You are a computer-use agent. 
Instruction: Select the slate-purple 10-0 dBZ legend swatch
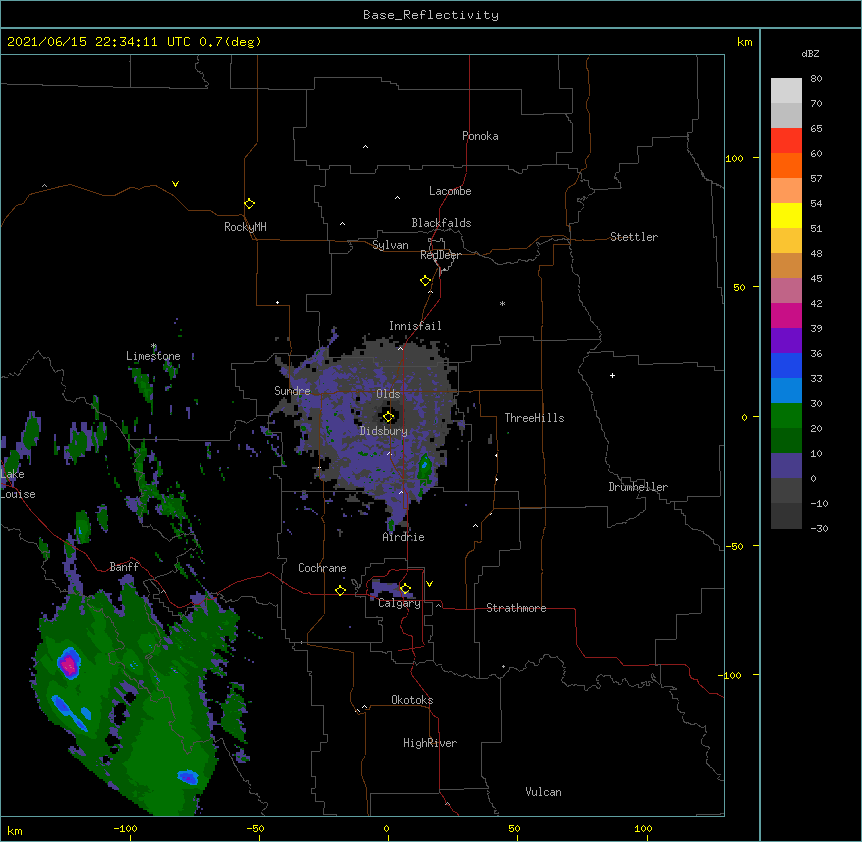tap(786, 466)
